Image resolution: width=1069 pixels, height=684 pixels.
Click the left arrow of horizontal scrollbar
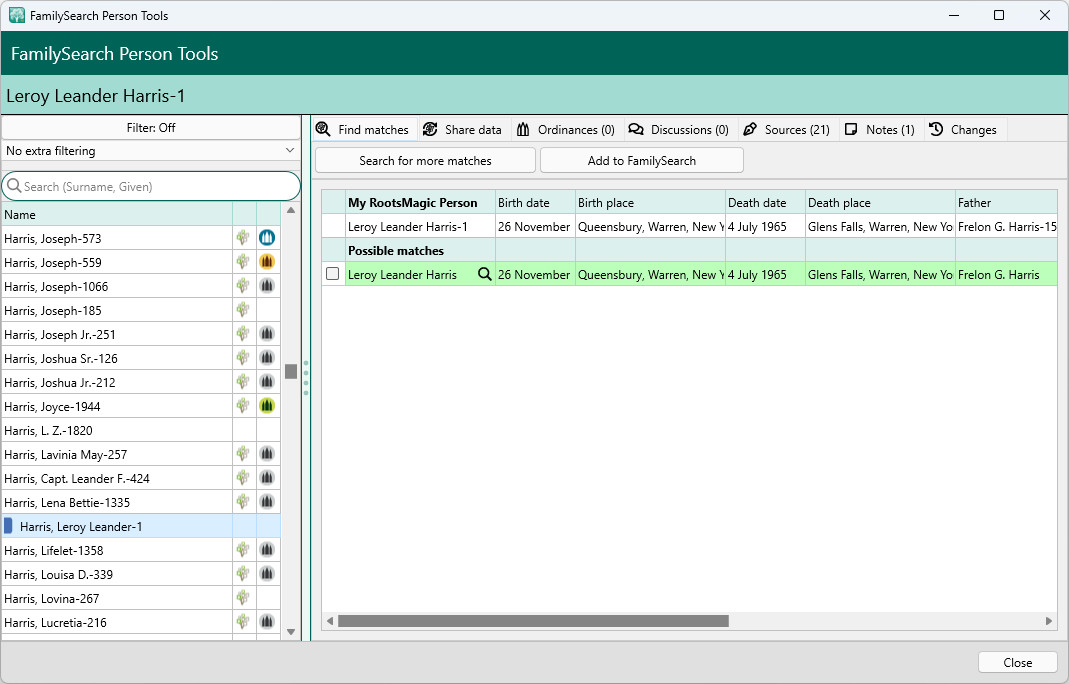pyautogui.click(x=330, y=621)
